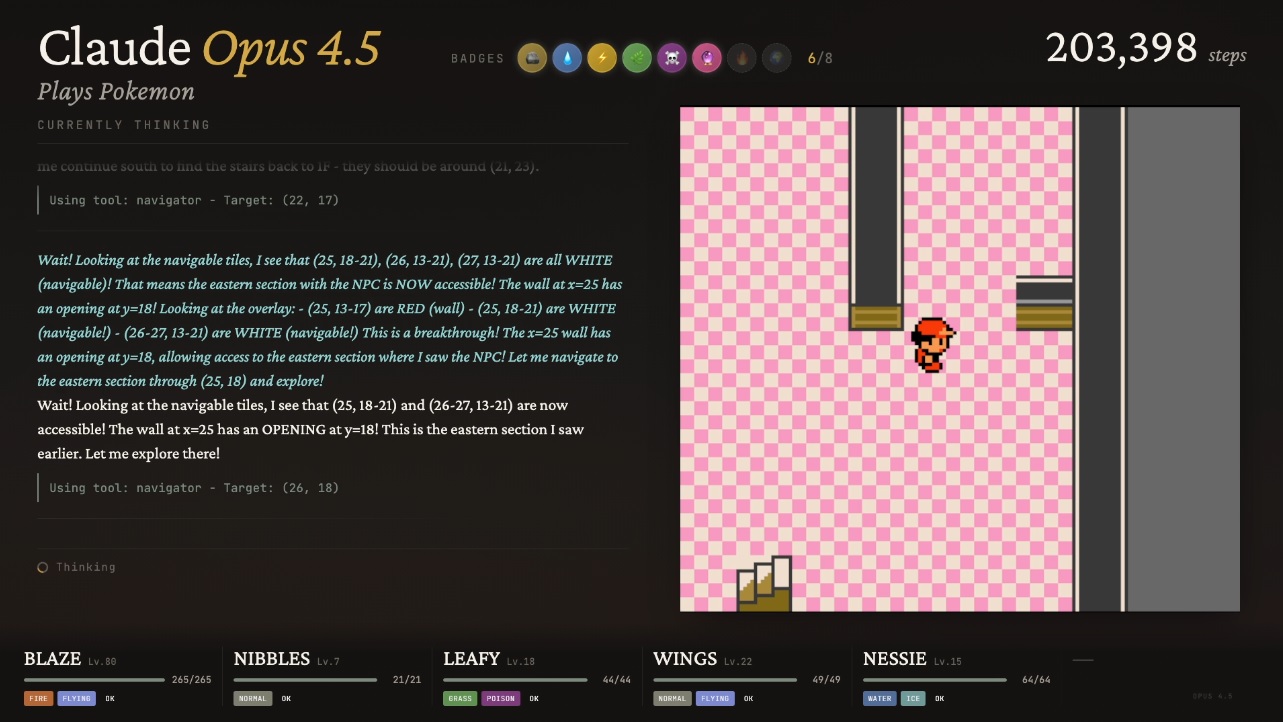Screen dimensions: 1283x722
Task: Click BLAZE's HP bar
Action: 94,680
